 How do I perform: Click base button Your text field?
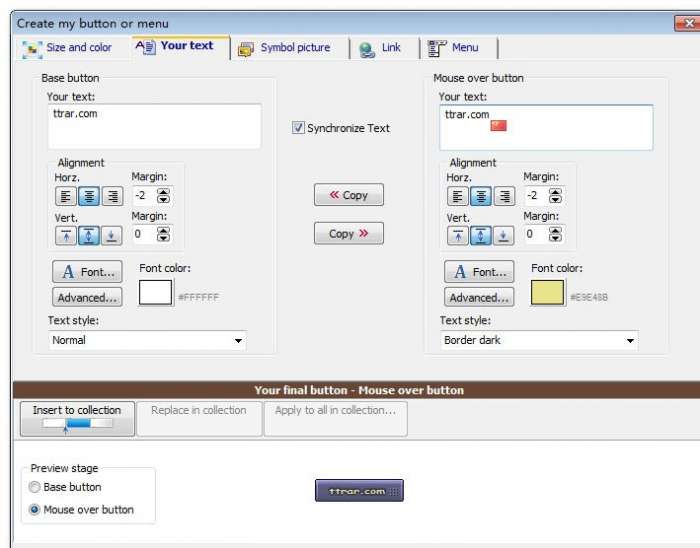point(154,126)
